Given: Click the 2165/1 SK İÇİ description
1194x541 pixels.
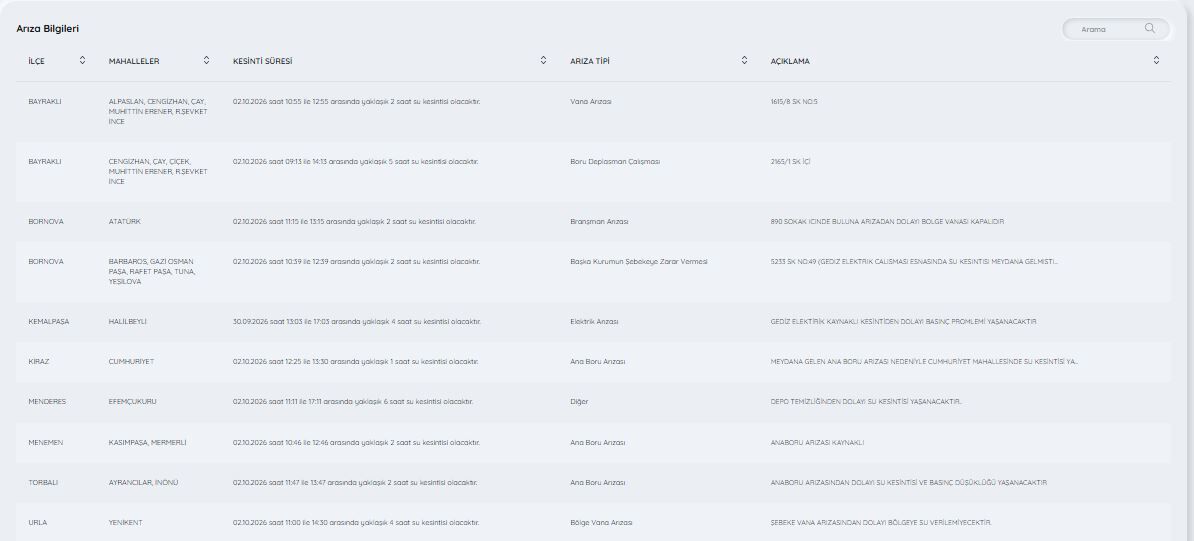Looking at the screenshot, I should click(x=790, y=162).
